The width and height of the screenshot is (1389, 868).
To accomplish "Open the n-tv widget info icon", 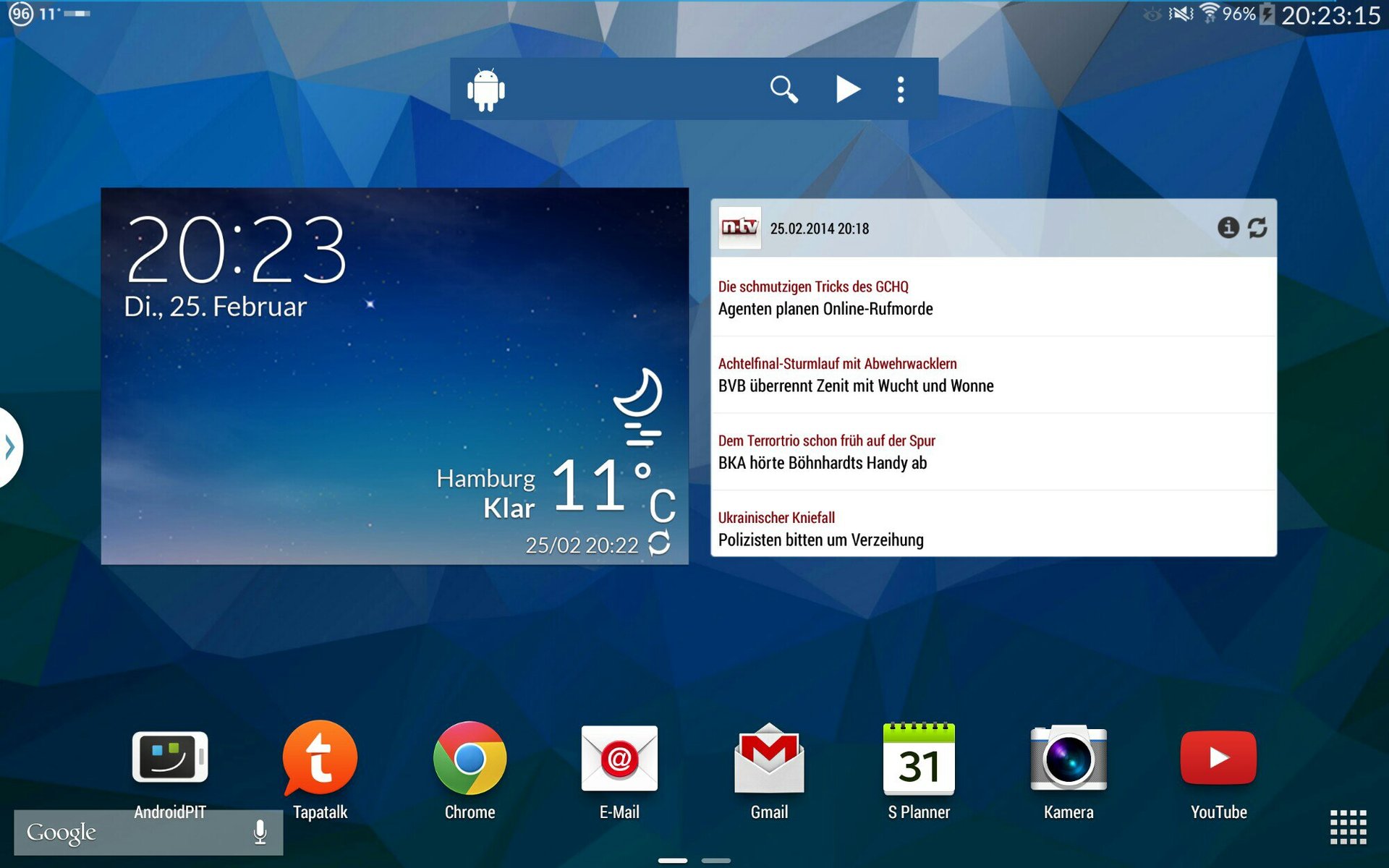I will coord(1228,228).
